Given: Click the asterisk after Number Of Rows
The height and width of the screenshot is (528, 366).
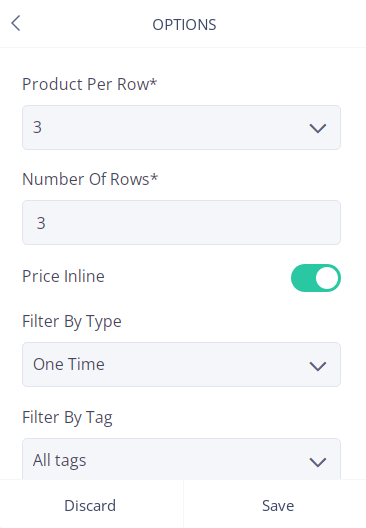Looking at the screenshot, I should point(154,177).
